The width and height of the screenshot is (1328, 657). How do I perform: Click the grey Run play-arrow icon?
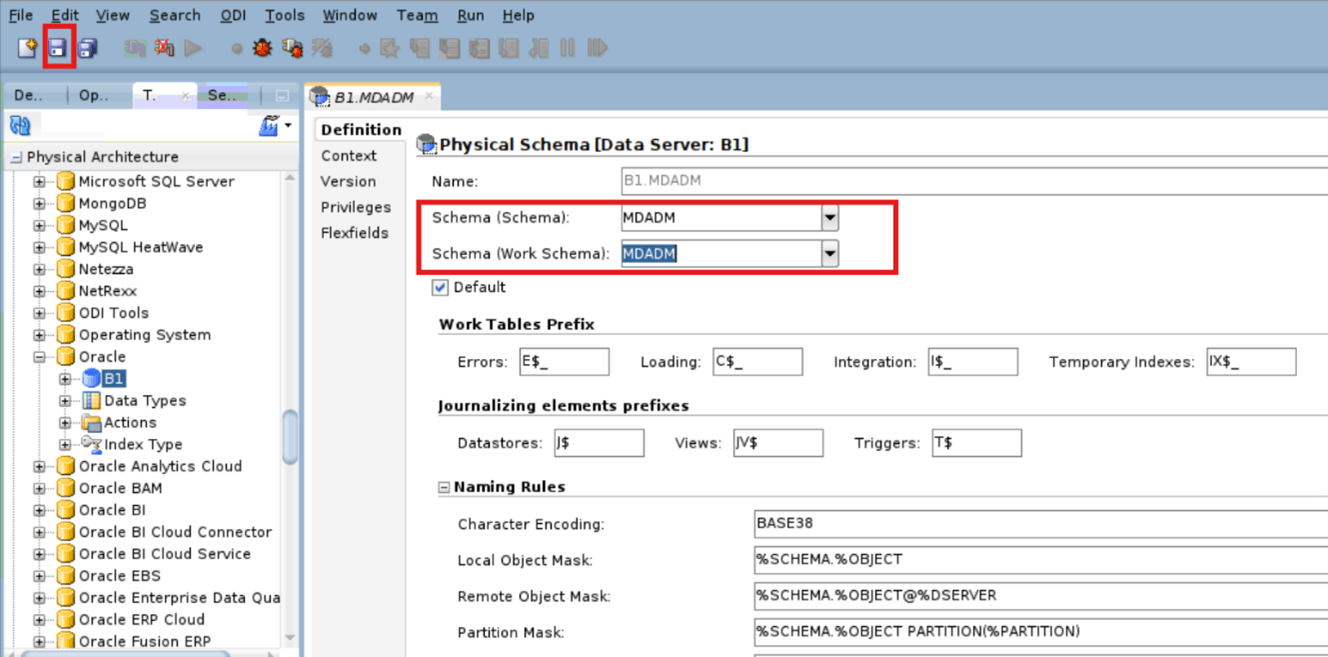(x=193, y=48)
